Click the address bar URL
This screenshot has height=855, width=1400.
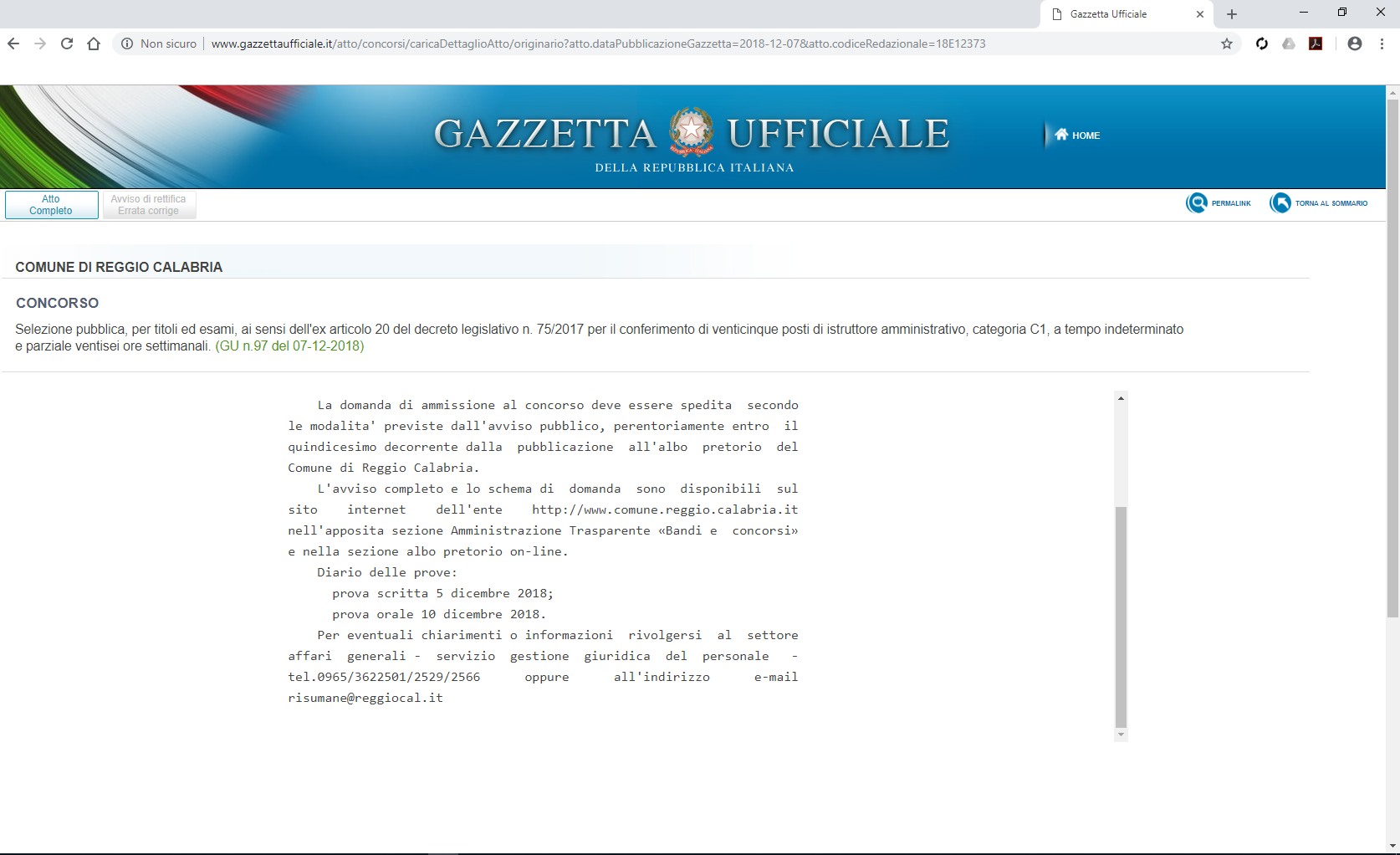tap(598, 44)
